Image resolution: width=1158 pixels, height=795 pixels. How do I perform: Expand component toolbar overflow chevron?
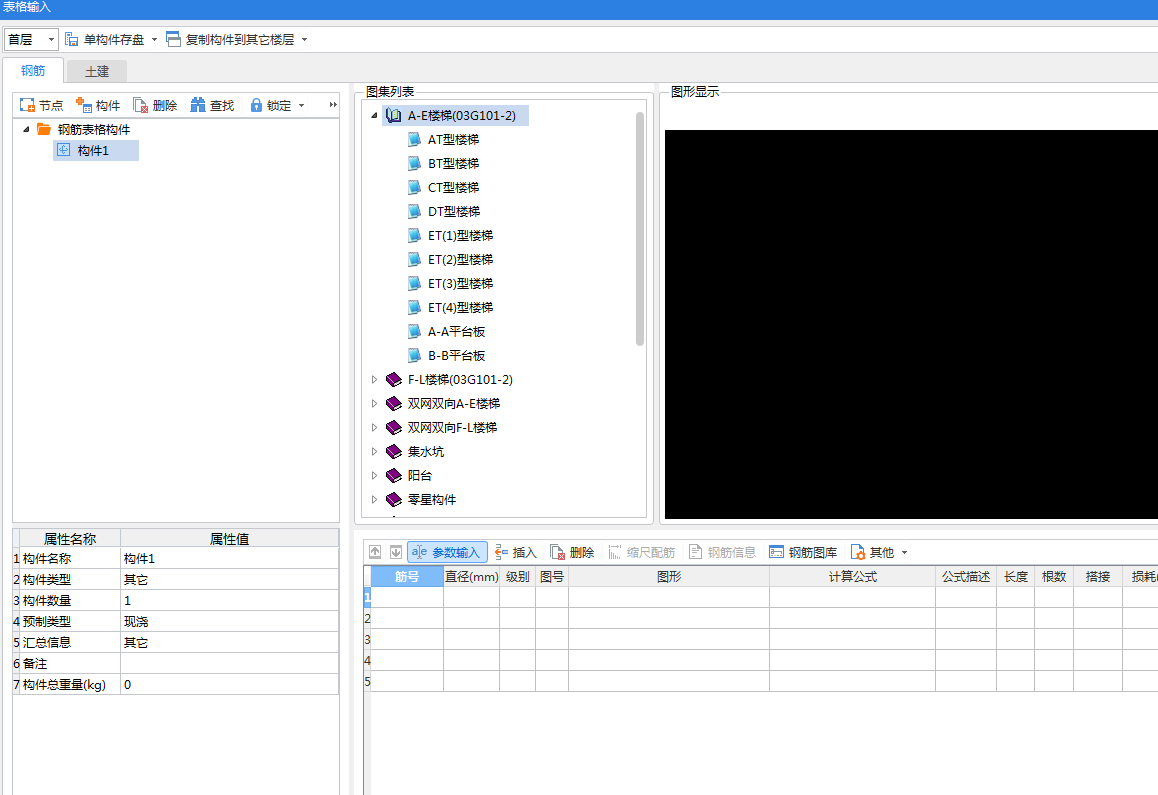333,105
